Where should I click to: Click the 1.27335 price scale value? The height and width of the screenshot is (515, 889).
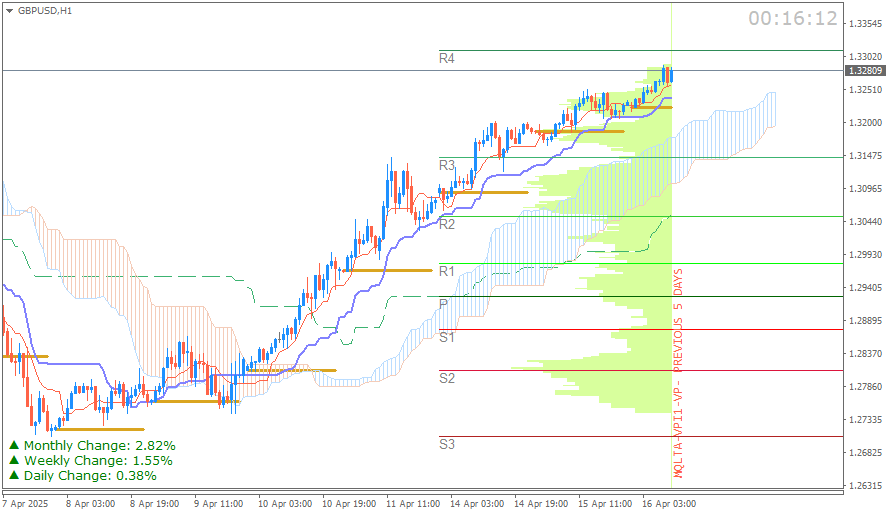tap(865, 420)
